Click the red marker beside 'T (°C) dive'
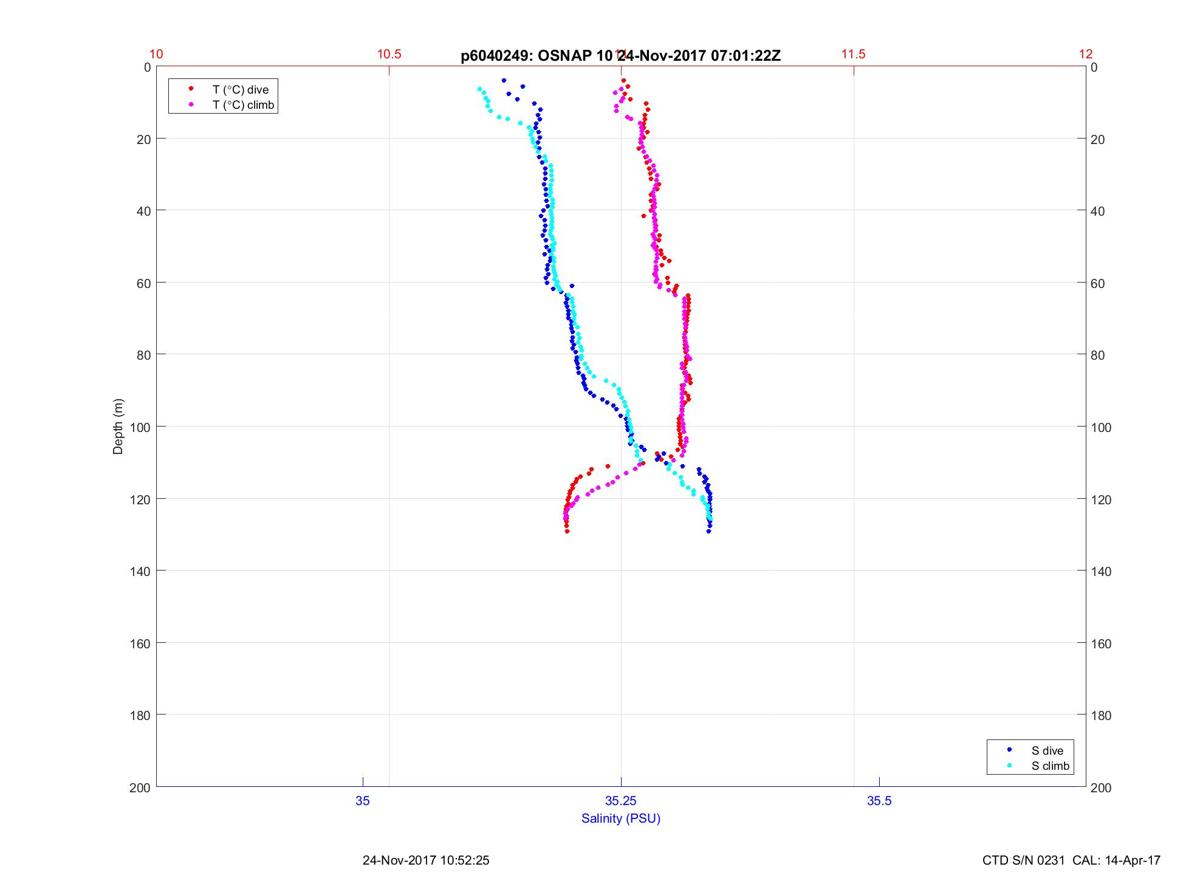This screenshot has width=1200, height=885. [191, 88]
